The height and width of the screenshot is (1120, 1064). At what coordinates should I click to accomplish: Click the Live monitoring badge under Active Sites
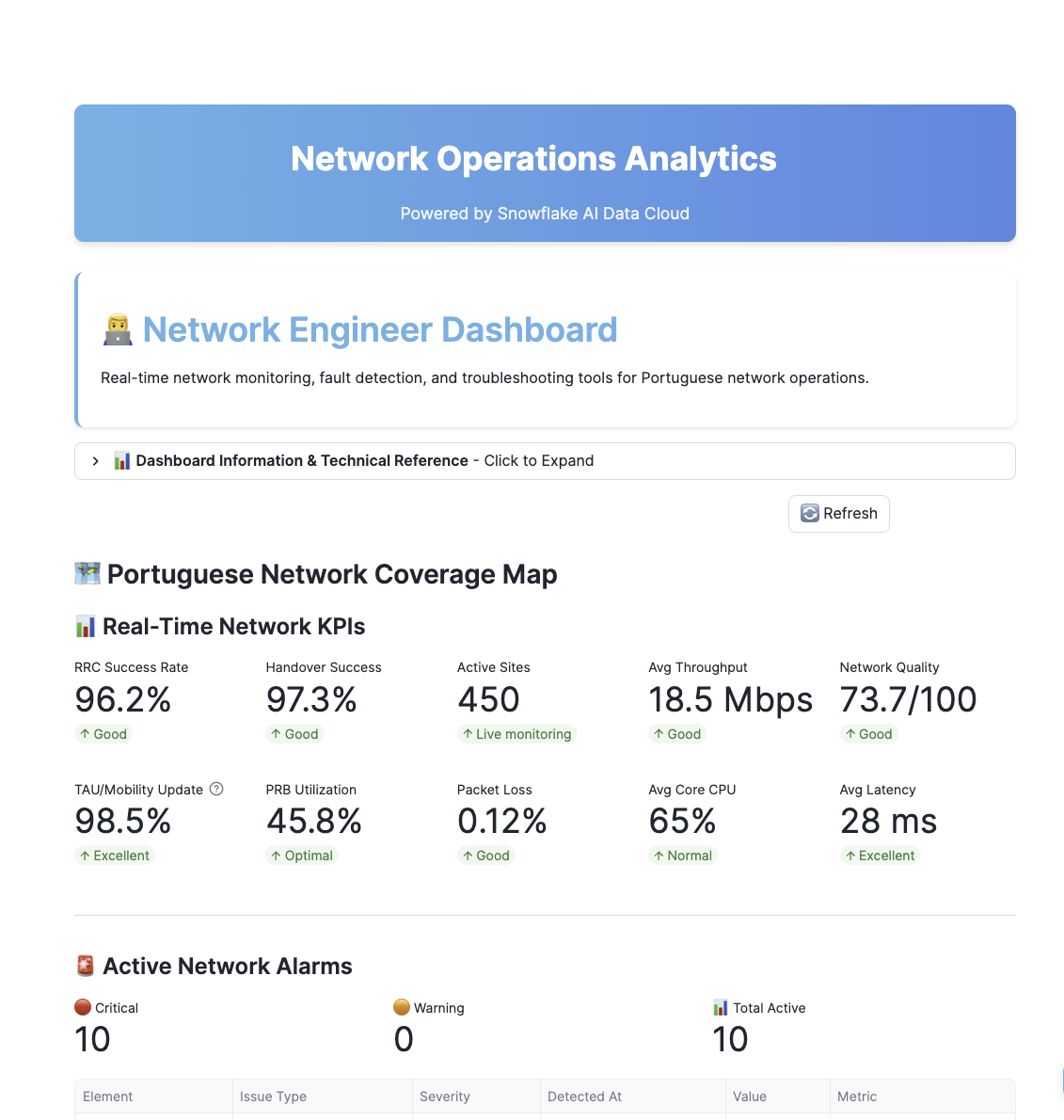pyautogui.click(x=516, y=734)
